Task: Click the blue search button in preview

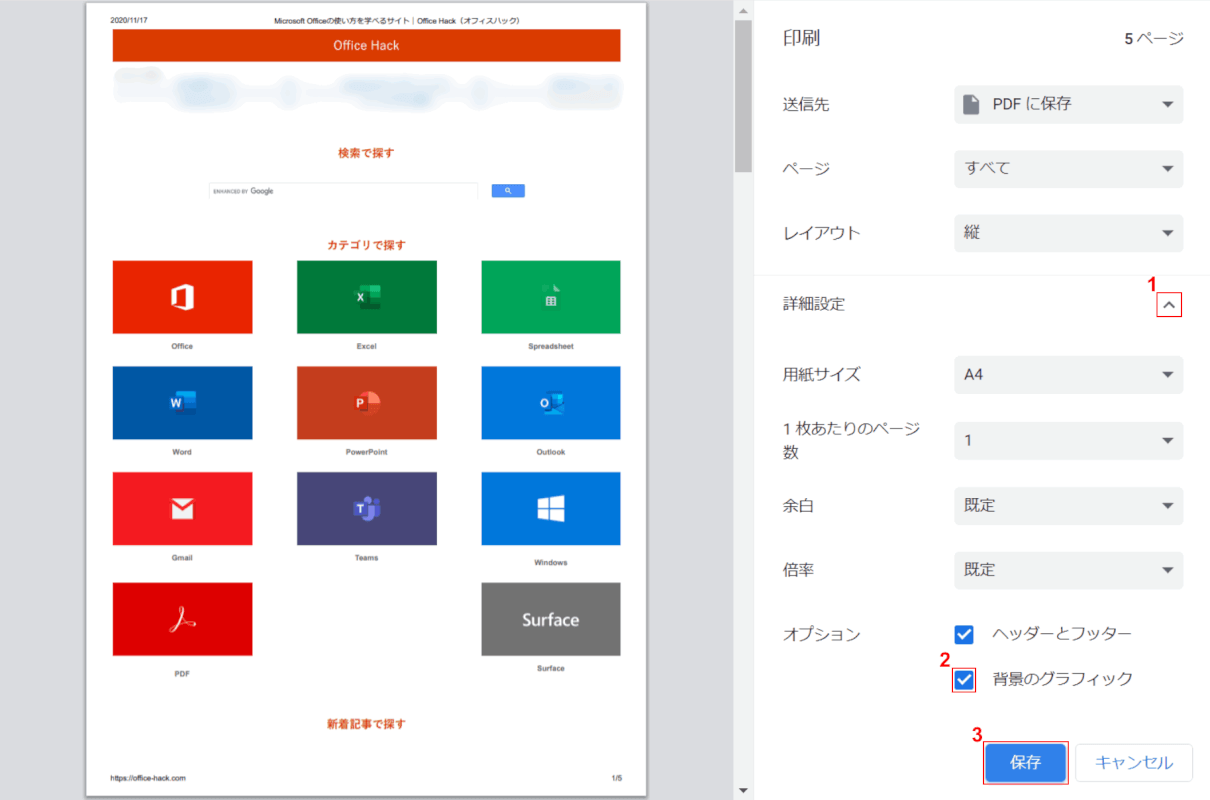Action: (x=508, y=191)
